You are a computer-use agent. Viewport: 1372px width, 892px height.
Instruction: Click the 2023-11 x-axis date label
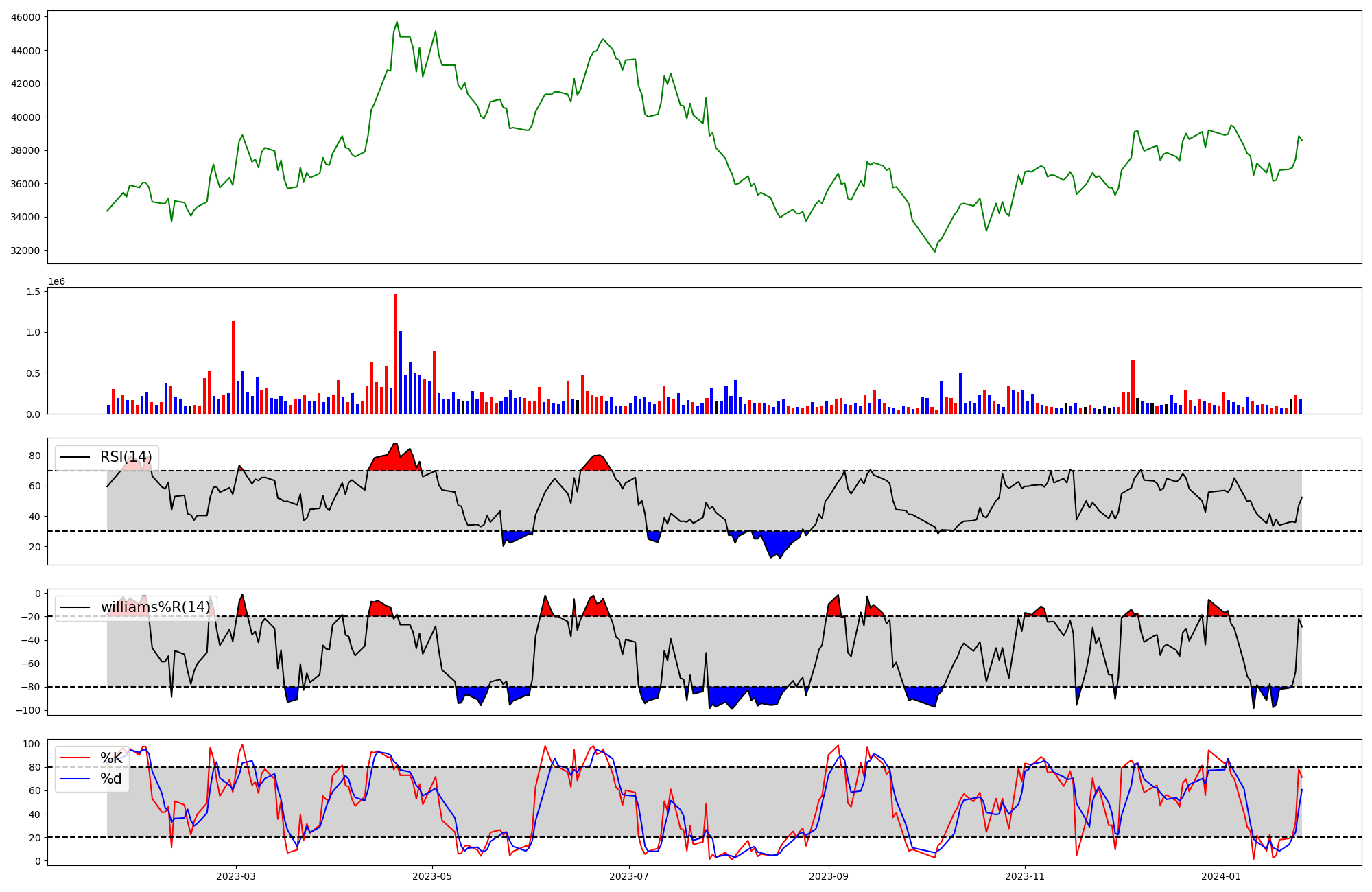1025,876
